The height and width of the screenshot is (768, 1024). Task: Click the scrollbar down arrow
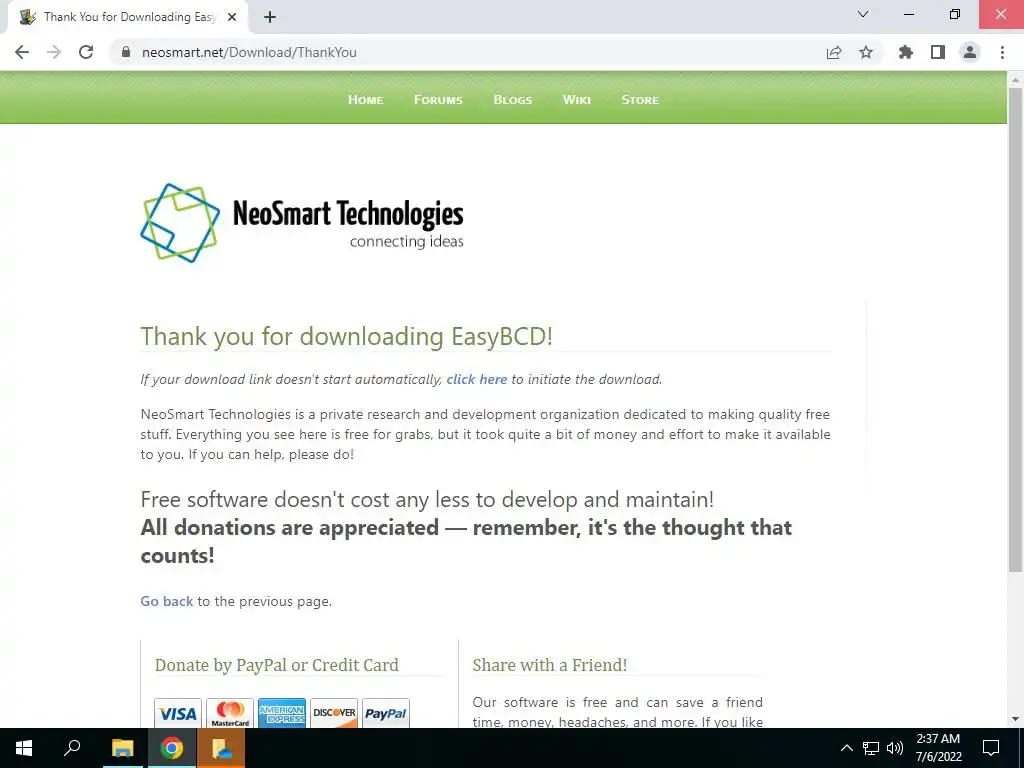1015,719
